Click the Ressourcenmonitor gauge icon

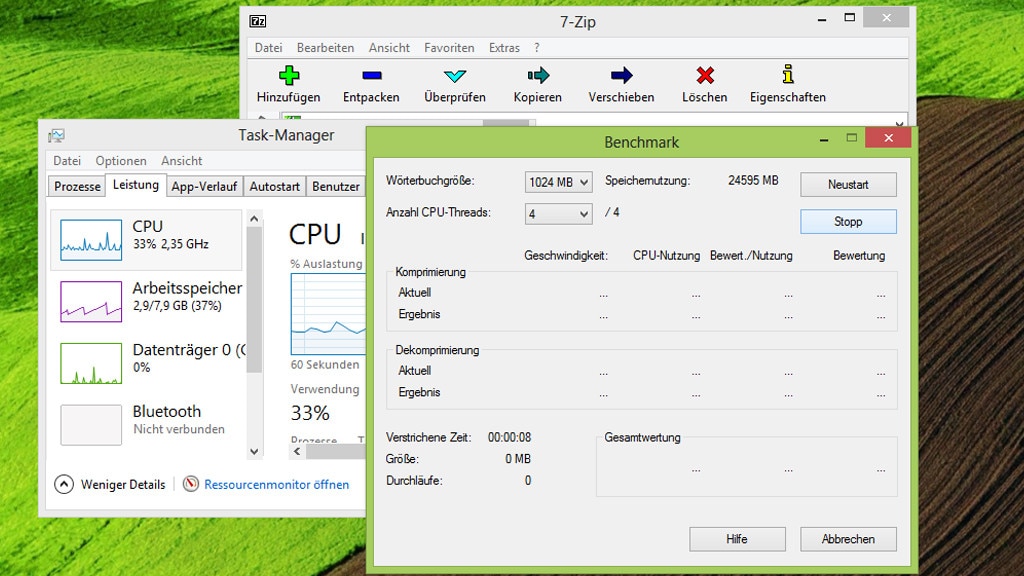pyautogui.click(x=191, y=484)
